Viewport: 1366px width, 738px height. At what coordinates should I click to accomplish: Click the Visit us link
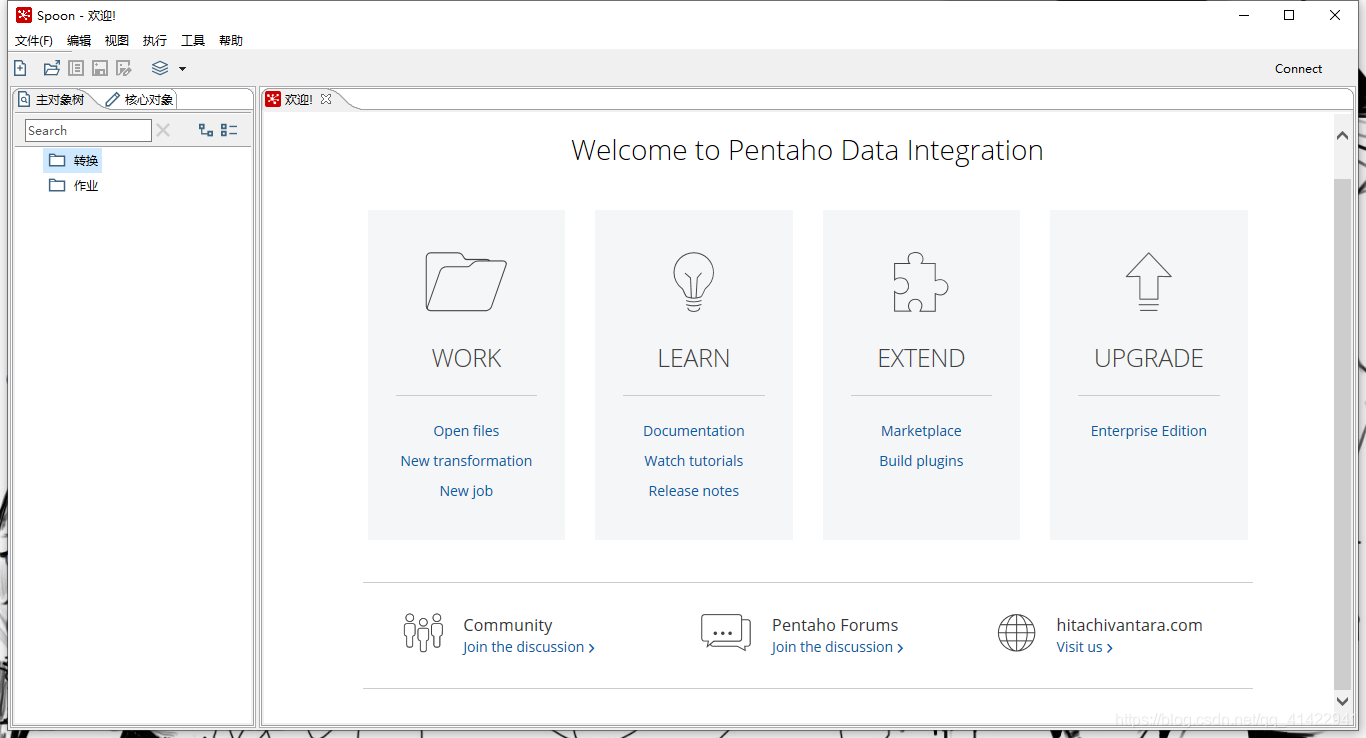coord(1085,647)
